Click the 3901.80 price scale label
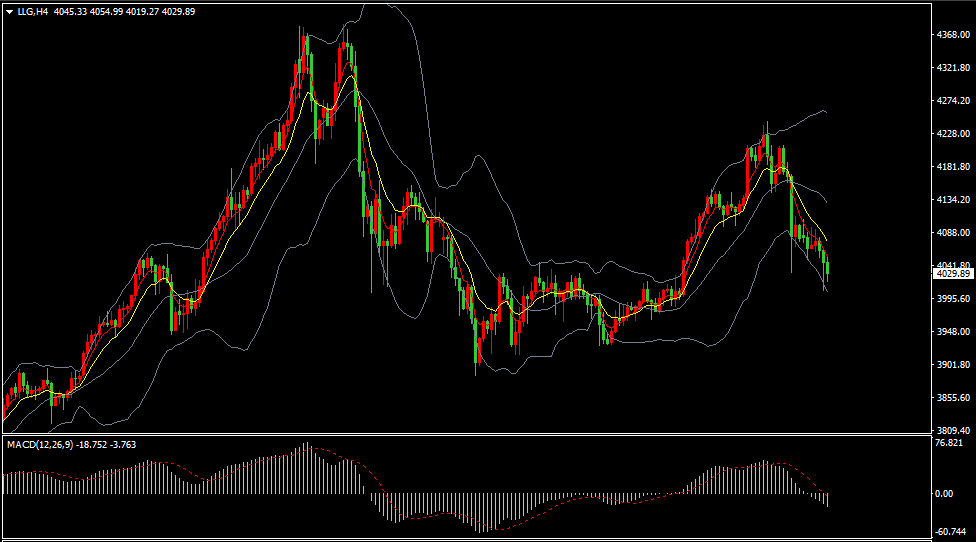The width and height of the screenshot is (976, 542). click(x=953, y=365)
